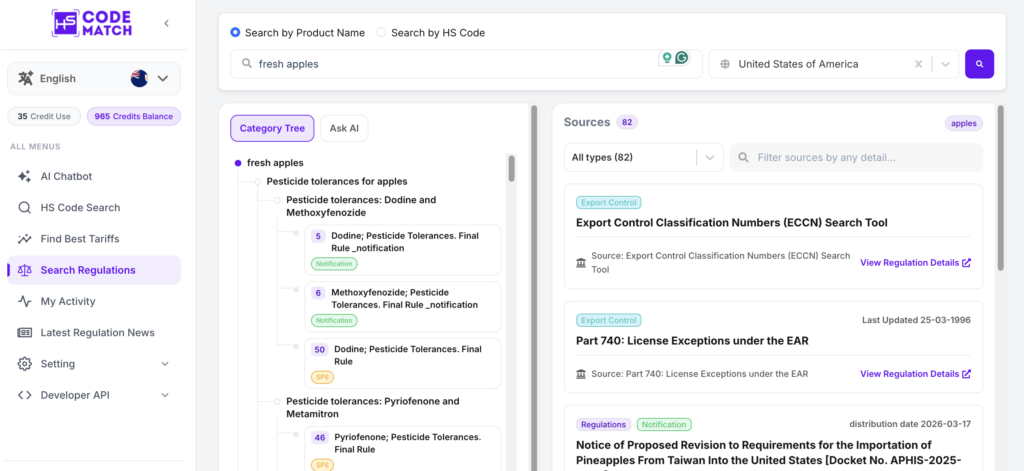Click the Search Regulations scales icon

tap(24, 270)
